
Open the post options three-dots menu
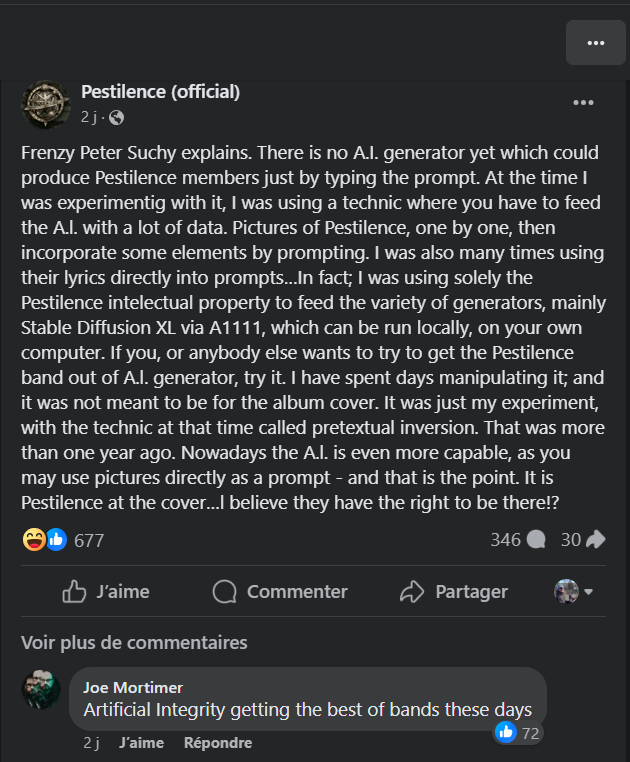pos(583,103)
